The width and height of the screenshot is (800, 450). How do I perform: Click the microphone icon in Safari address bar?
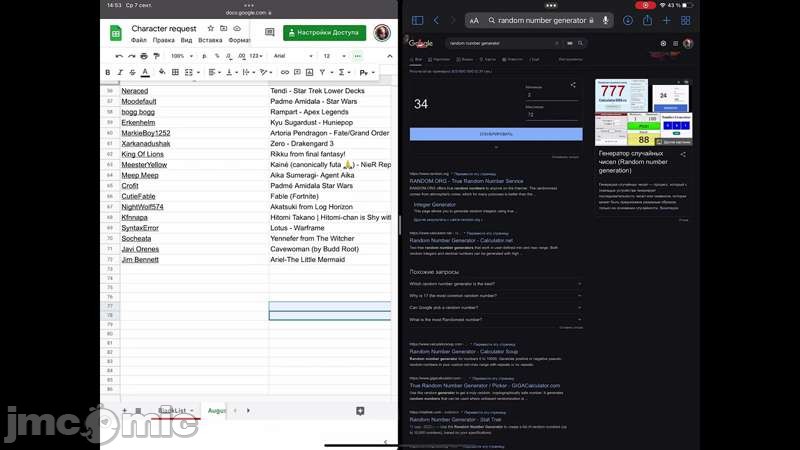(x=605, y=20)
